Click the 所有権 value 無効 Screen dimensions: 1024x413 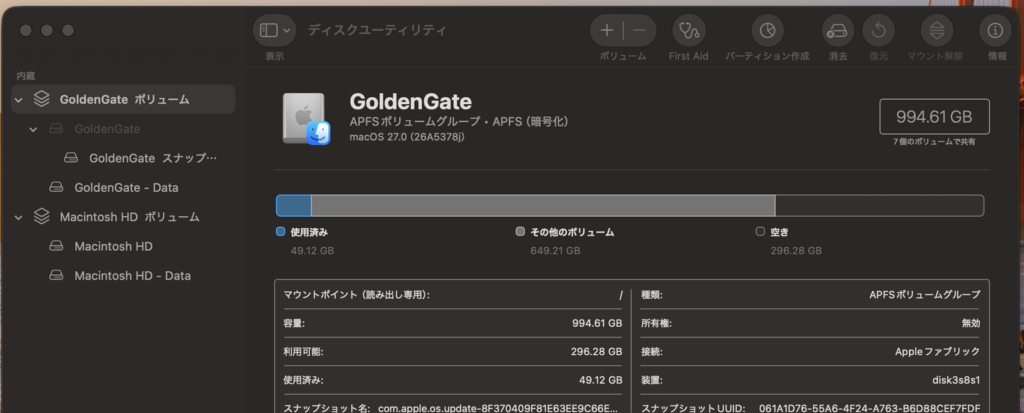971,323
